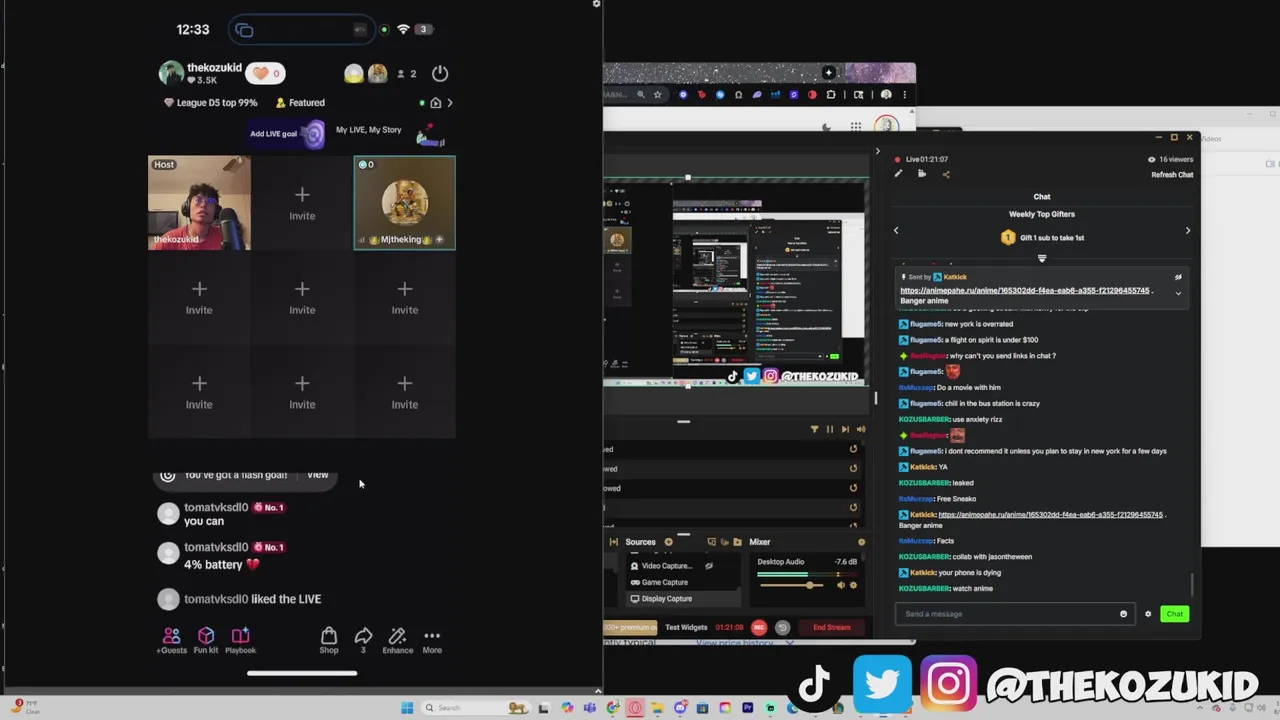Tap My LIVE, My Story banner
The height and width of the screenshot is (720, 1280).
coord(390,132)
